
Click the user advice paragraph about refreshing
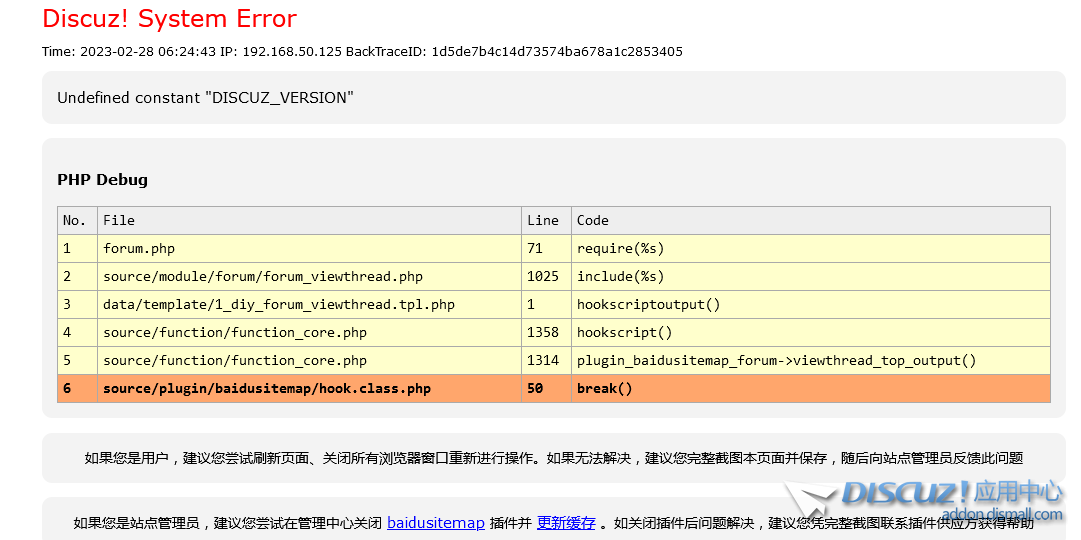[x=553, y=458]
